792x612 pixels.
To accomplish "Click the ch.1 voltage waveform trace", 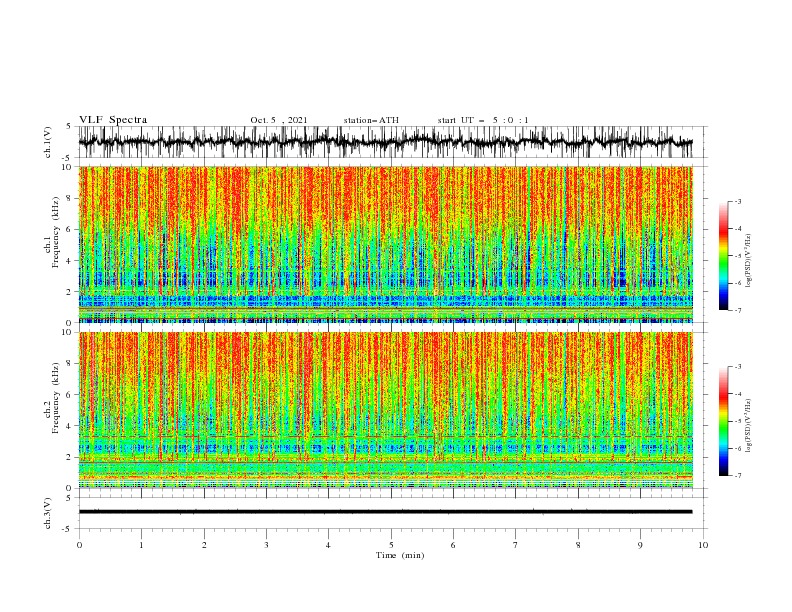I will (385, 142).
